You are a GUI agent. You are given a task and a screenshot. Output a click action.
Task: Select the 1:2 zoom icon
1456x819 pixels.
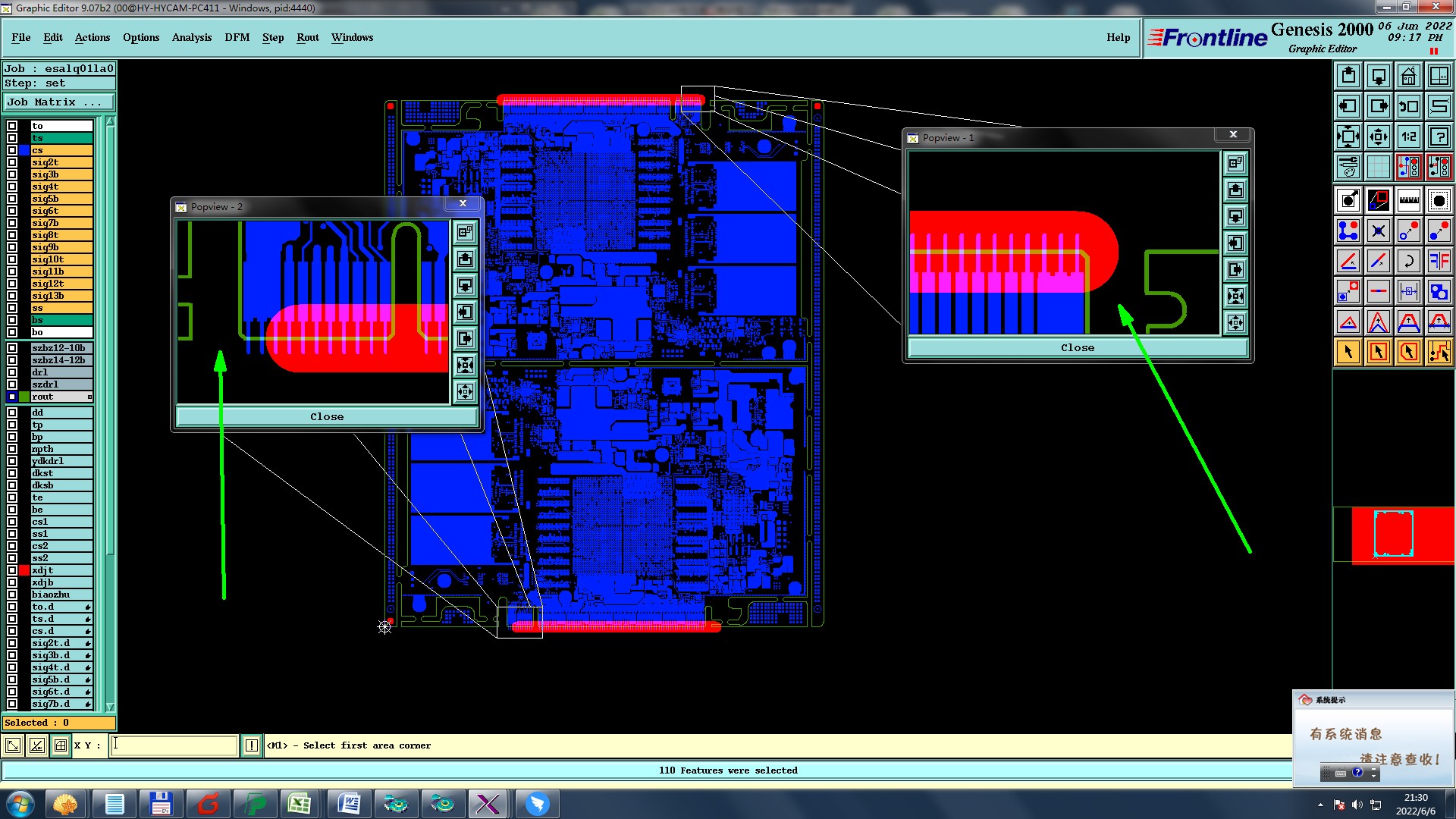pyautogui.click(x=1408, y=136)
